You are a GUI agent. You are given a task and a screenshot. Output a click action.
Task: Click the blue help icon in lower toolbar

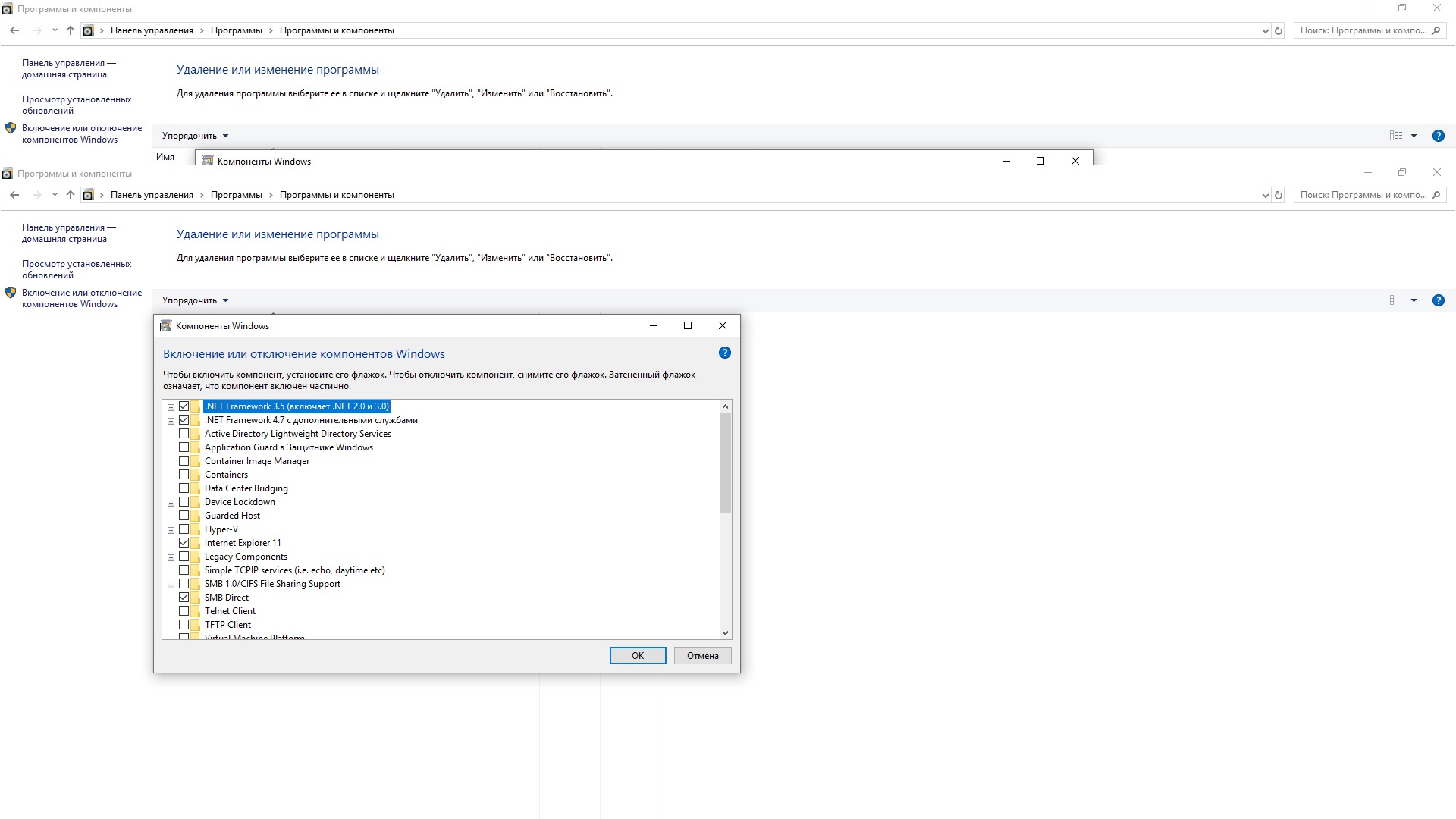tap(1438, 300)
